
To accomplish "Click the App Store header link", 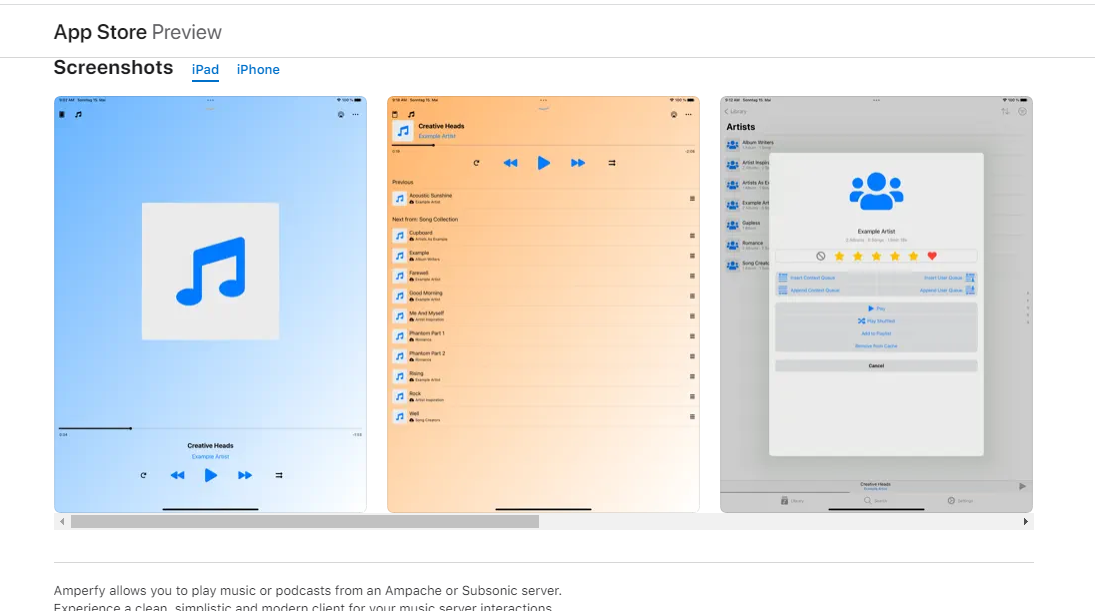I will point(100,32).
